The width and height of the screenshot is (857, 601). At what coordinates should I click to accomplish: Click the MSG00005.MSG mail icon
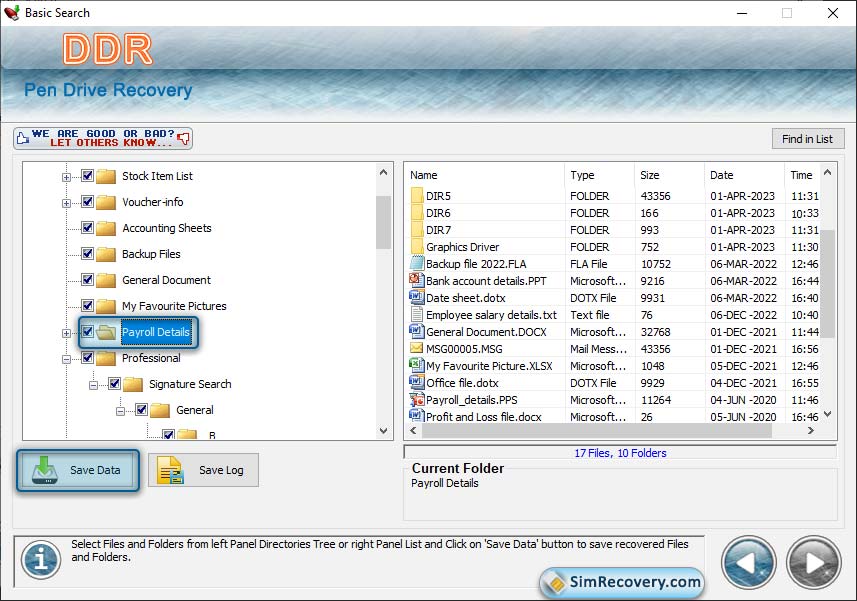(x=417, y=348)
